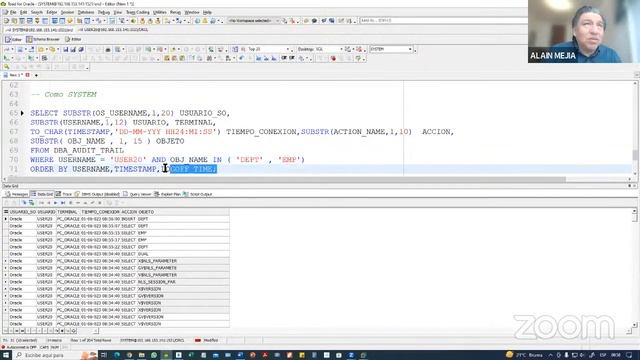Click the TIEMPO_CONEXION column header
640x360 pixels.
click(100, 212)
